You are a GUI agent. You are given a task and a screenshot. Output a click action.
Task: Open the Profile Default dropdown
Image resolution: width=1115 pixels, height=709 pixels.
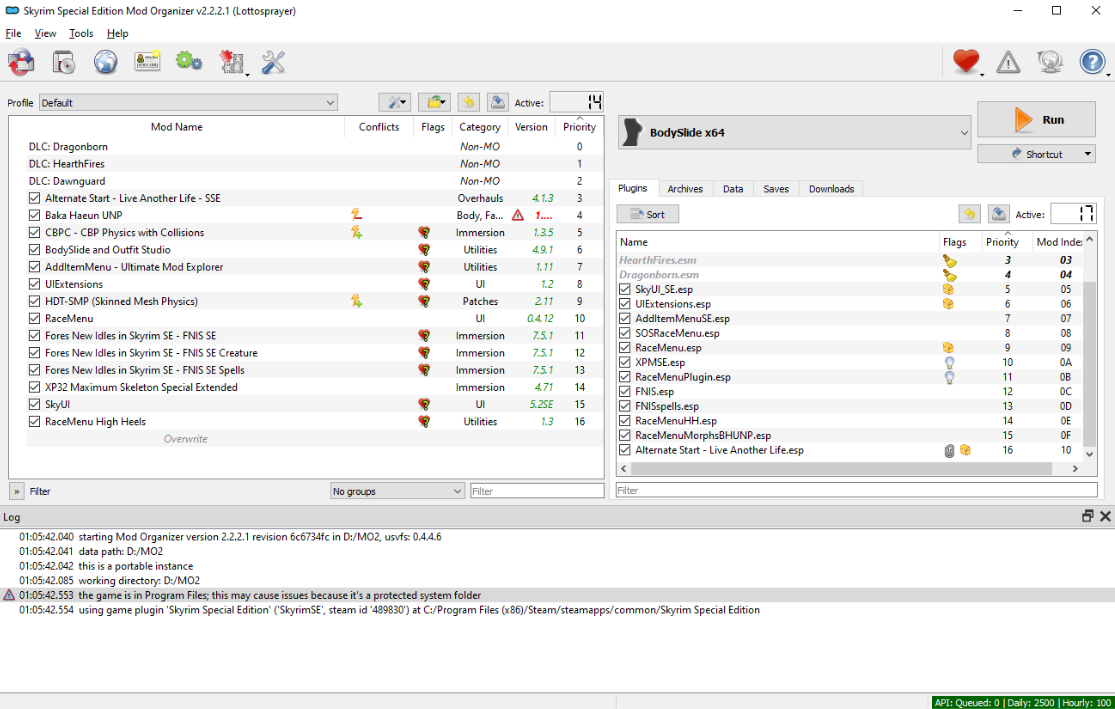(x=188, y=102)
